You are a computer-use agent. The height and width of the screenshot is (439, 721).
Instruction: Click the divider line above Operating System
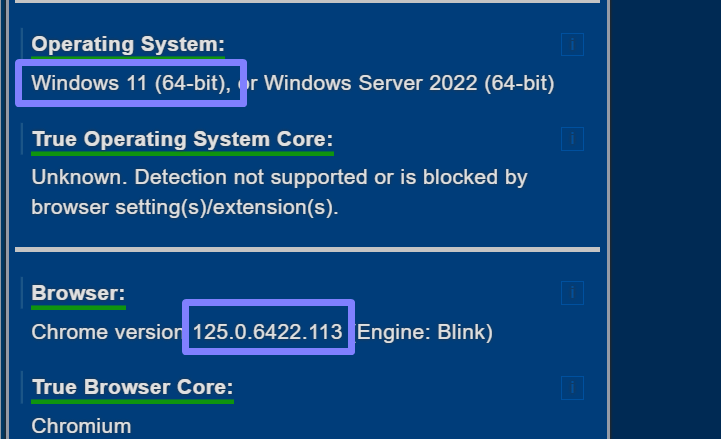(x=307, y=2)
